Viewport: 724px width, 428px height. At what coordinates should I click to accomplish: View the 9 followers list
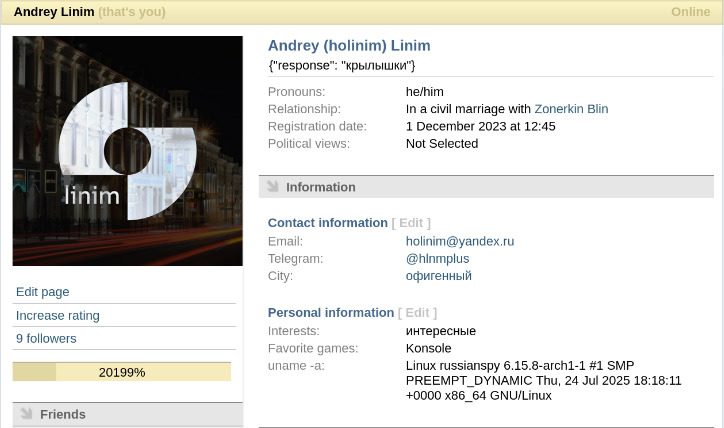coord(46,338)
